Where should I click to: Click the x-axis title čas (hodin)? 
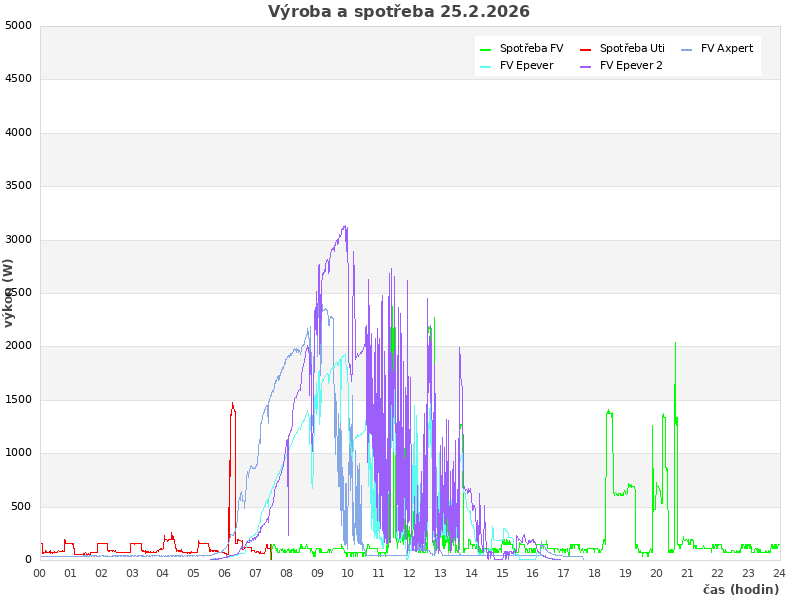[740, 589]
